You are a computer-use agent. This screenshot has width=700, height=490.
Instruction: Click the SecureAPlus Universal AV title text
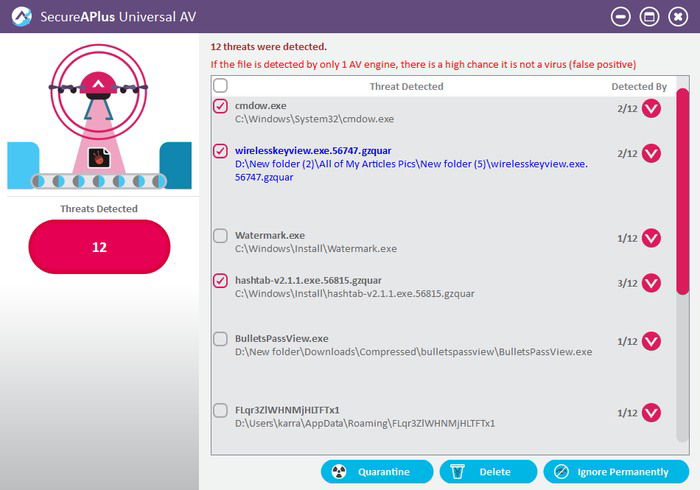(118, 17)
